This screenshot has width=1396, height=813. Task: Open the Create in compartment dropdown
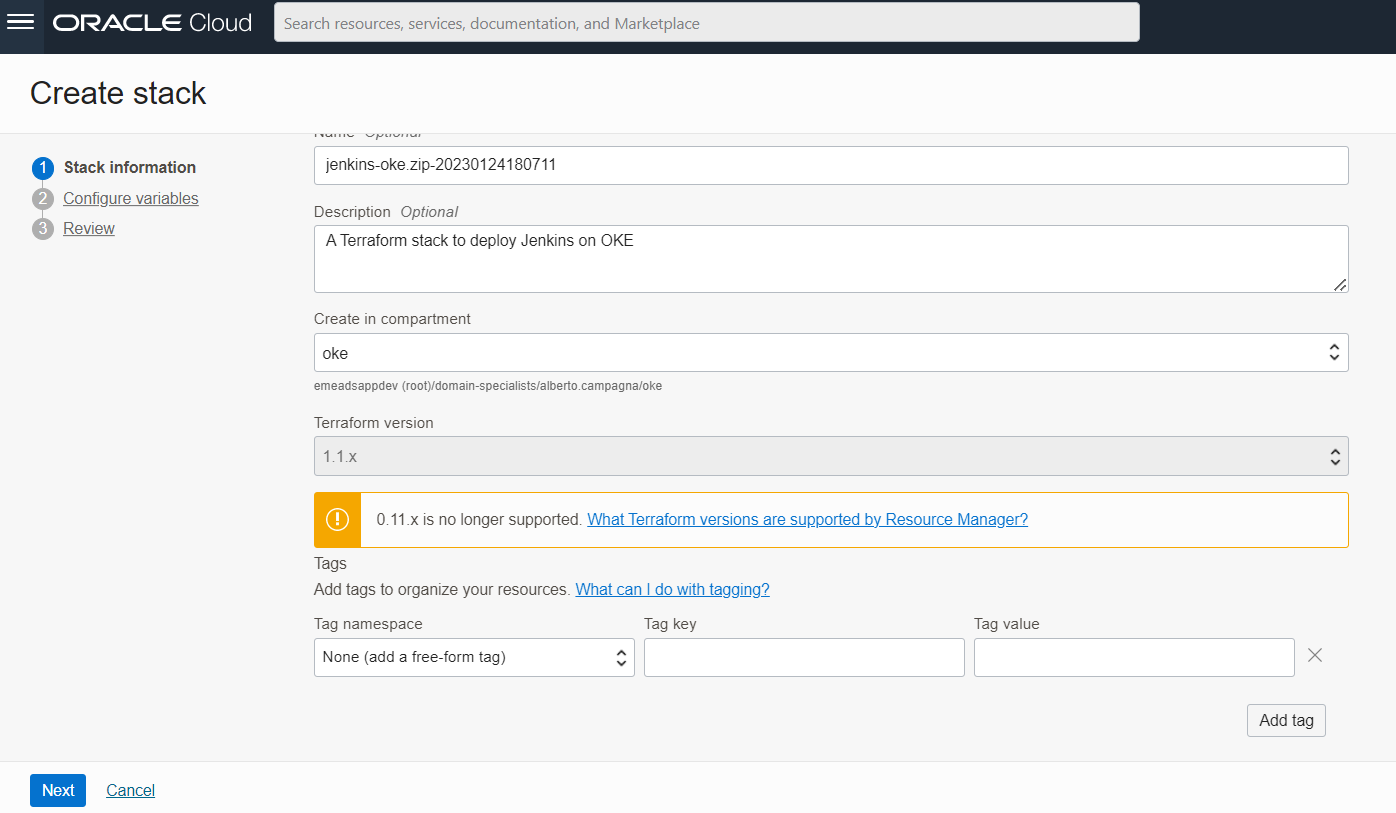pos(831,353)
